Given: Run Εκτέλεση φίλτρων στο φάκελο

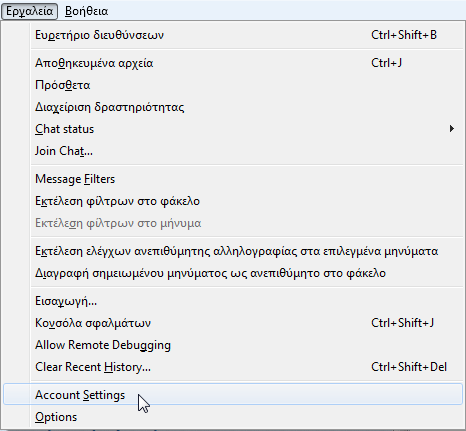Looking at the screenshot, I should (x=233, y=201).
